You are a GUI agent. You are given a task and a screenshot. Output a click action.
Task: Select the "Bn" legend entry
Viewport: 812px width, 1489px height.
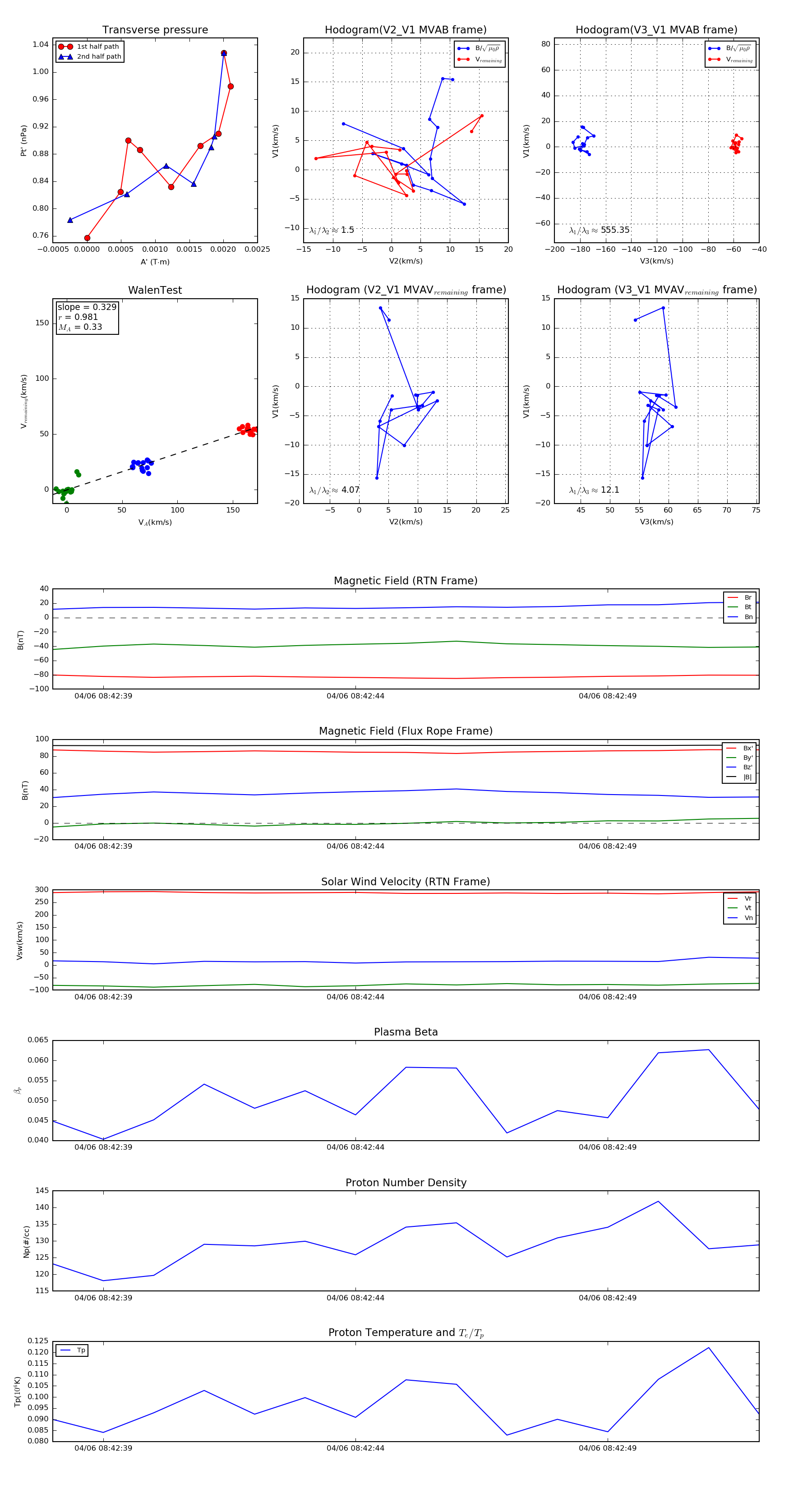(740, 617)
